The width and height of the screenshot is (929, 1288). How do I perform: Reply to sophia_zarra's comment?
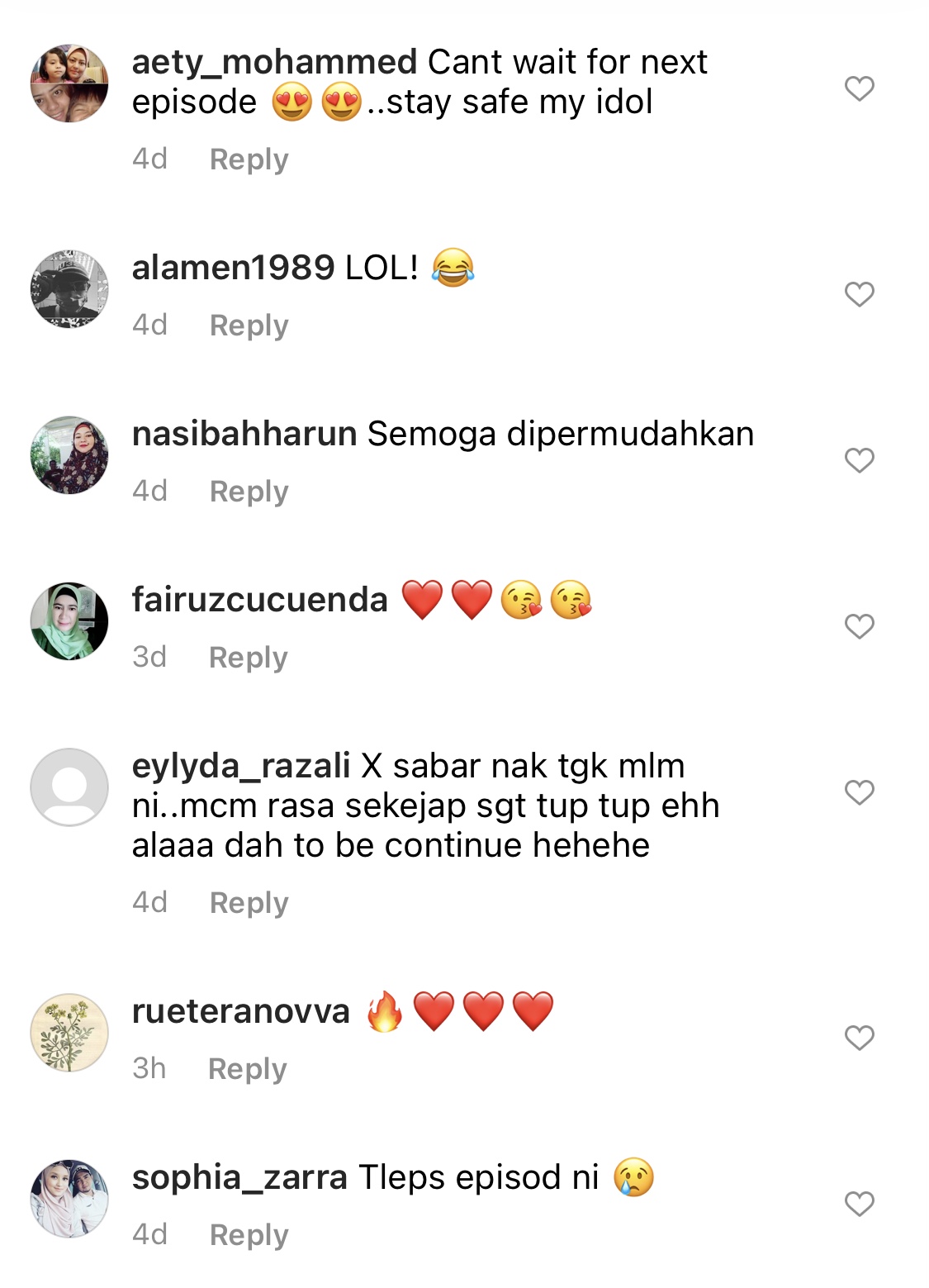pos(249,1235)
